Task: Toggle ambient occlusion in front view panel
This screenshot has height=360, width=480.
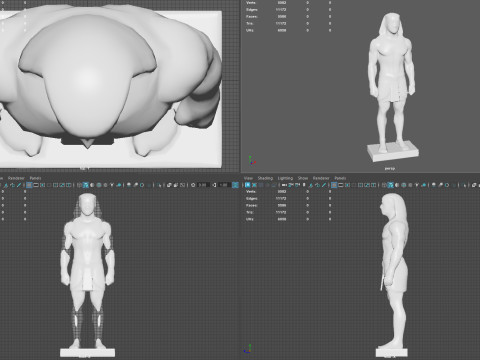Action: point(129,185)
